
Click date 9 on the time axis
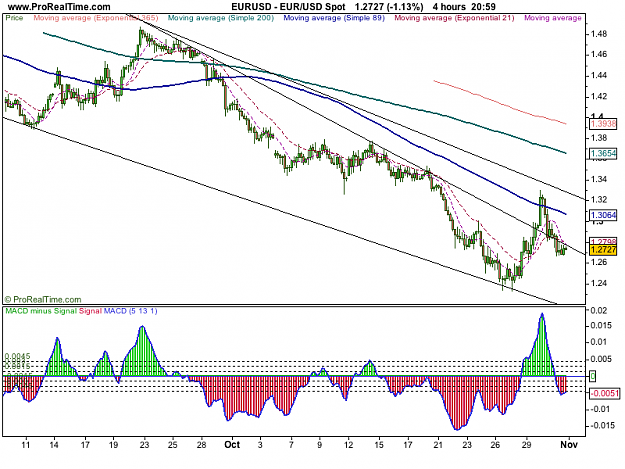point(320,445)
